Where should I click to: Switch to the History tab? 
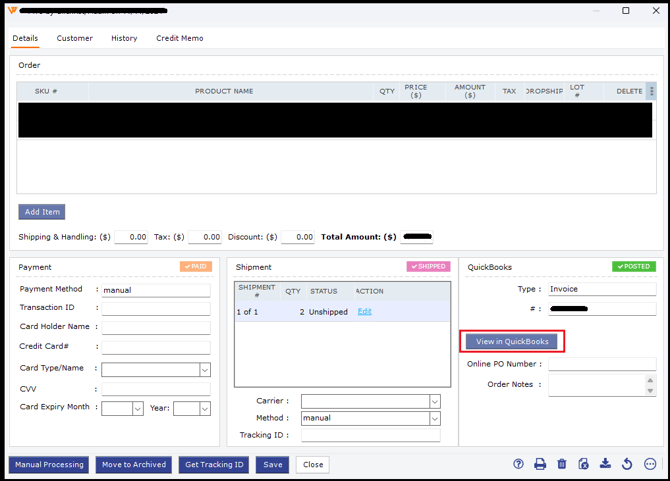point(124,38)
